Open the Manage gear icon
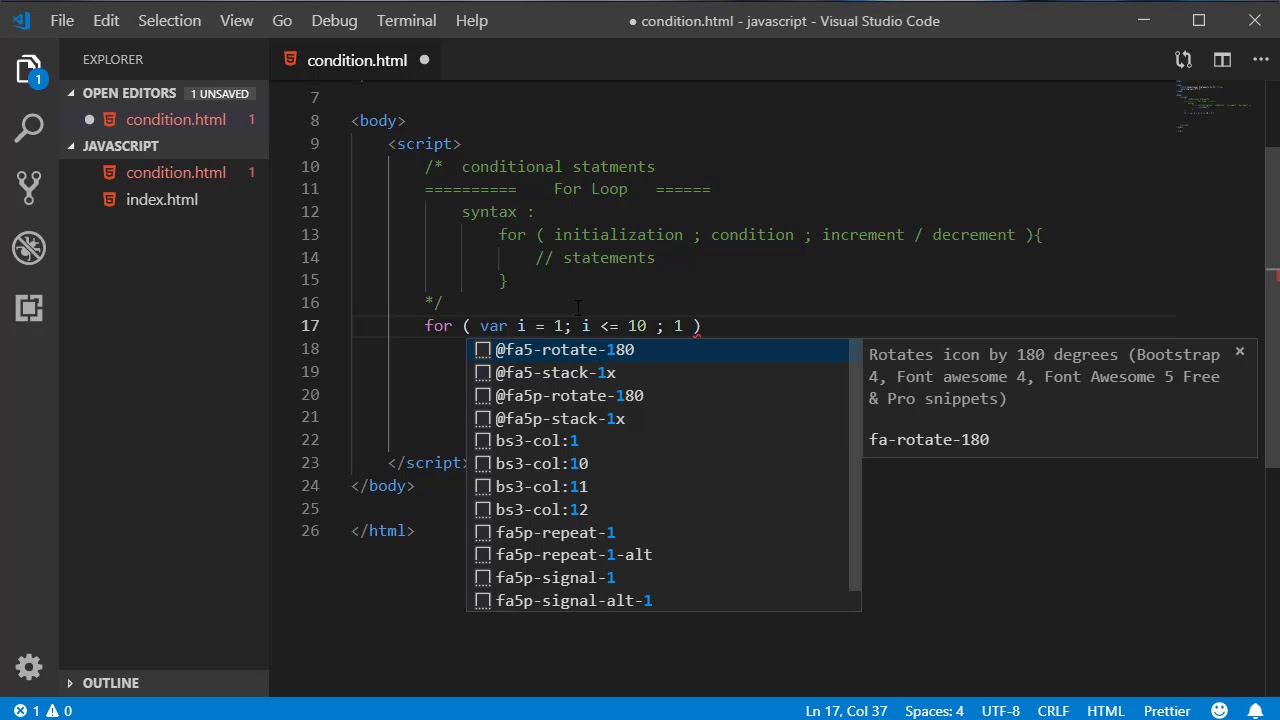Viewport: 1280px width, 720px height. (x=29, y=667)
